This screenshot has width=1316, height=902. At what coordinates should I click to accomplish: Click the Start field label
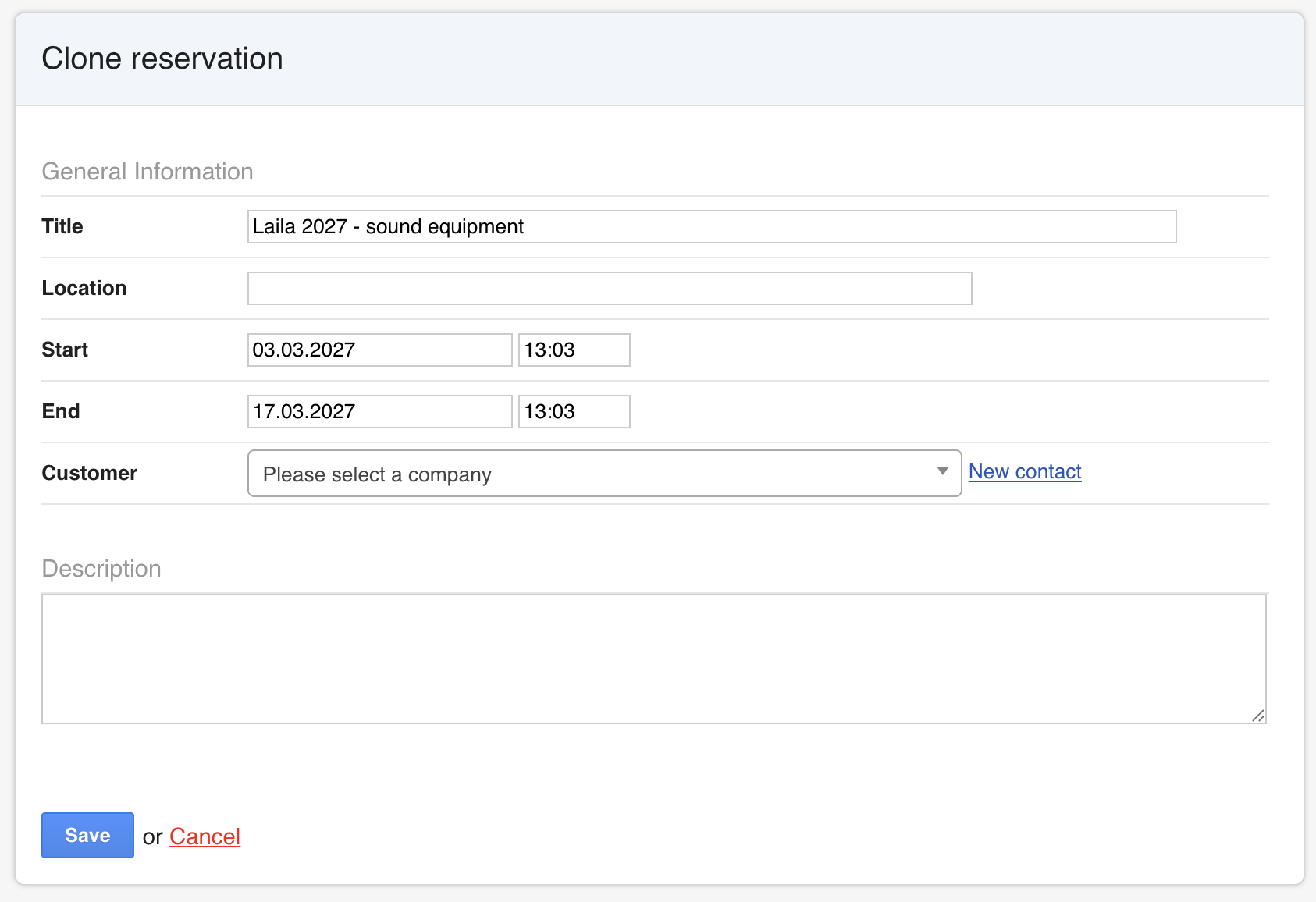[x=65, y=350]
